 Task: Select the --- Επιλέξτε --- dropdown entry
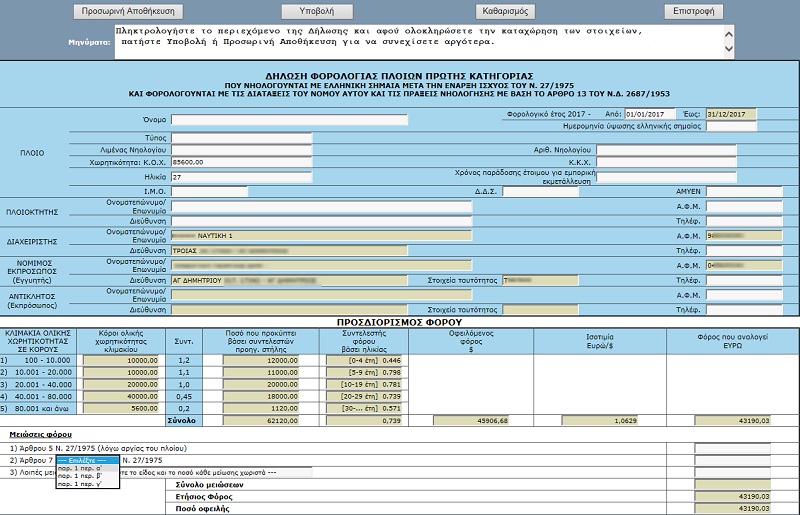pyautogui.click(x=88, y=460)
